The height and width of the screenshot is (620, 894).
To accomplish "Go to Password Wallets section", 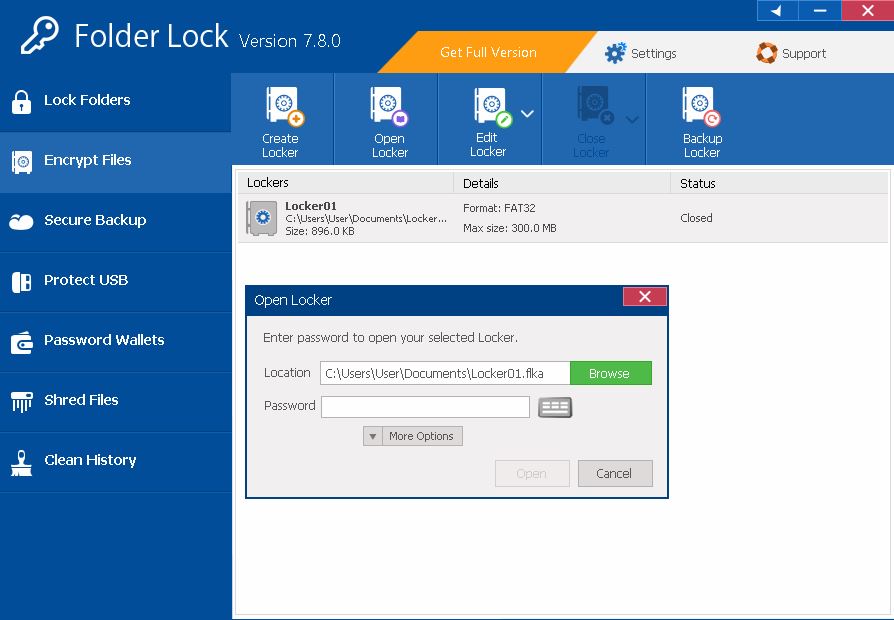I will click(x=104, y=340).
